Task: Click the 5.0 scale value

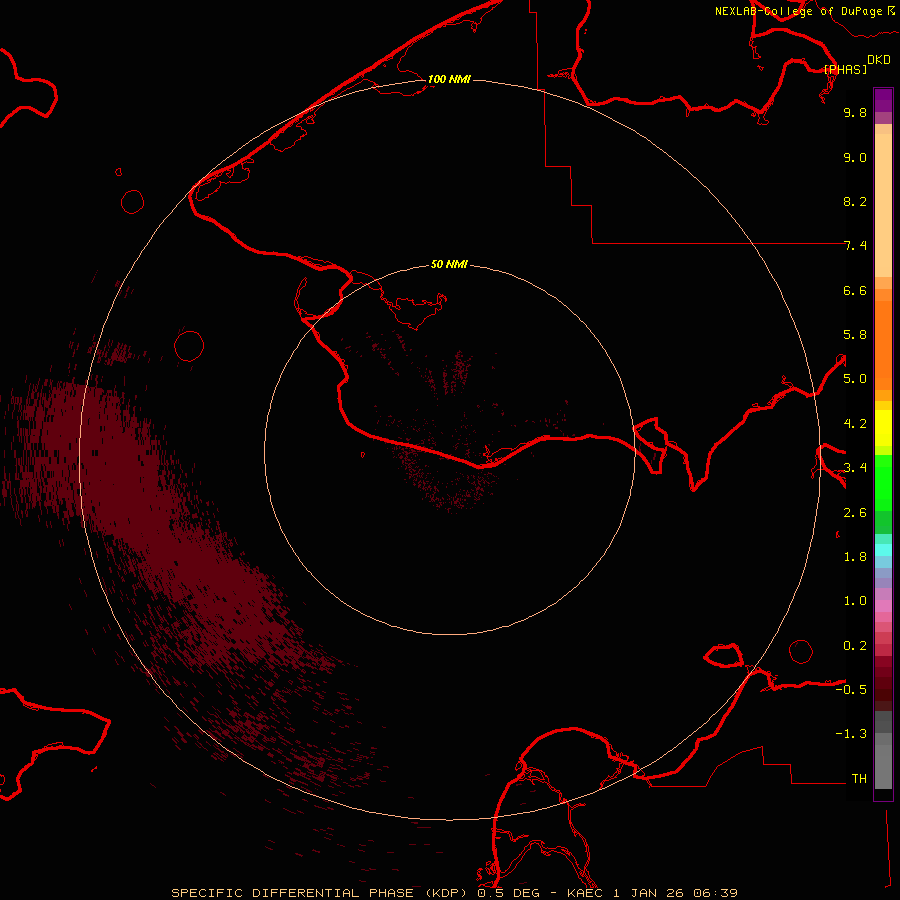Action: 855,379
